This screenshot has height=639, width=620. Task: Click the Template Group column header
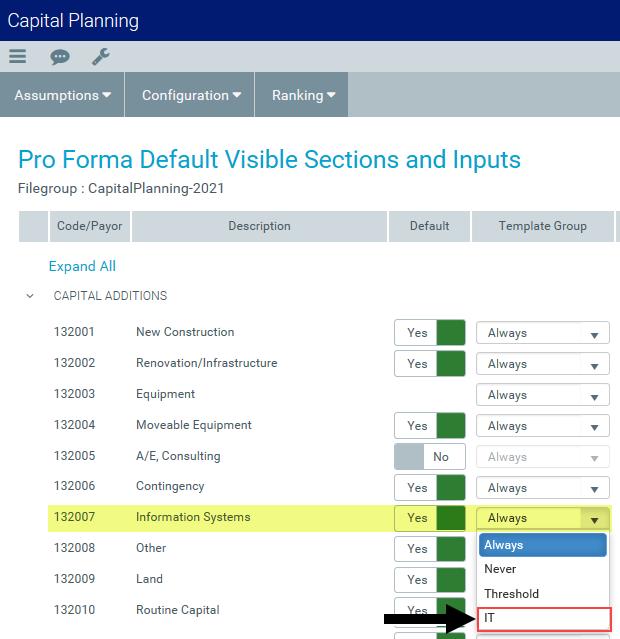[542, 226]
